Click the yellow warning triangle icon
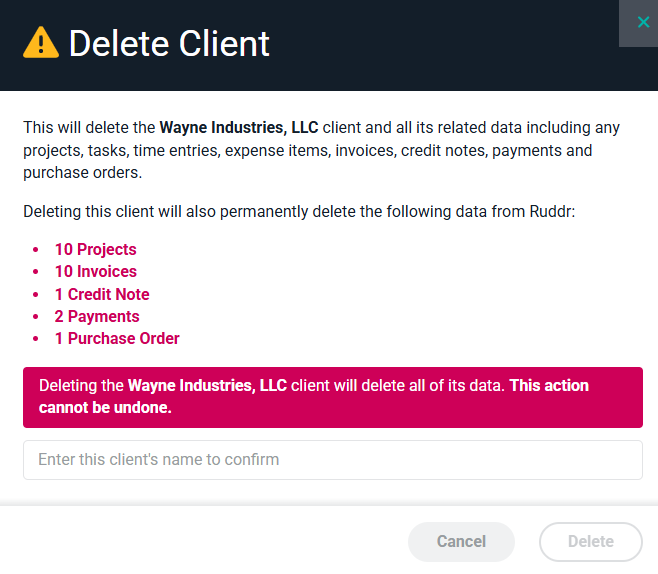 pyautogui.click(x=41, y=42)
